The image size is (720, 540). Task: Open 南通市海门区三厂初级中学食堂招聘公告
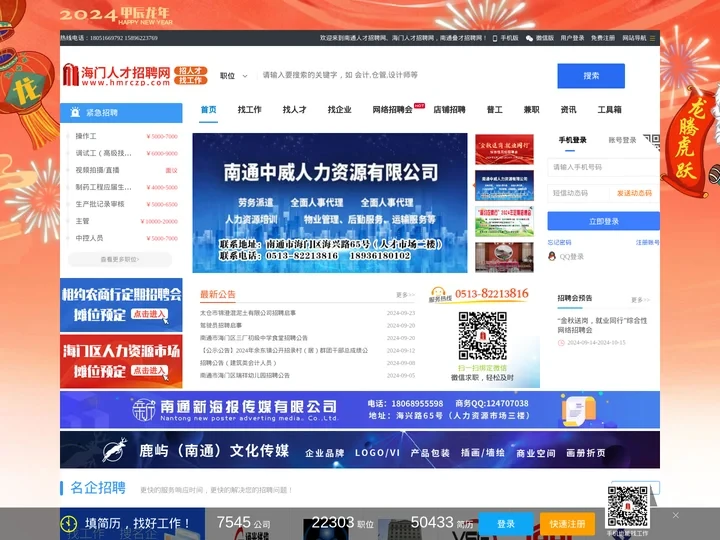(x=253, y=338)
